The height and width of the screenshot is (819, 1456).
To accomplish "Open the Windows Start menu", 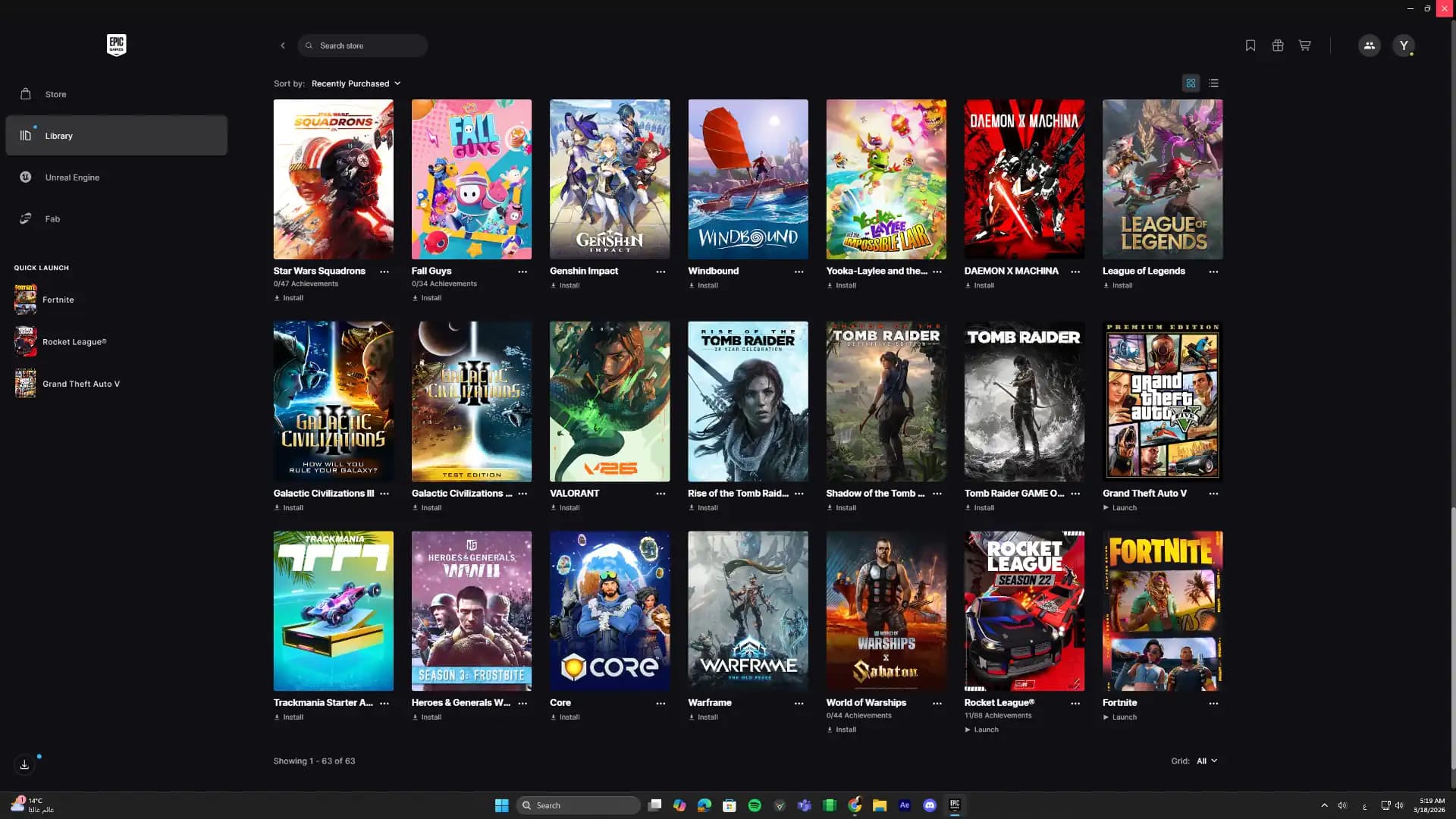I will point(501,805).
